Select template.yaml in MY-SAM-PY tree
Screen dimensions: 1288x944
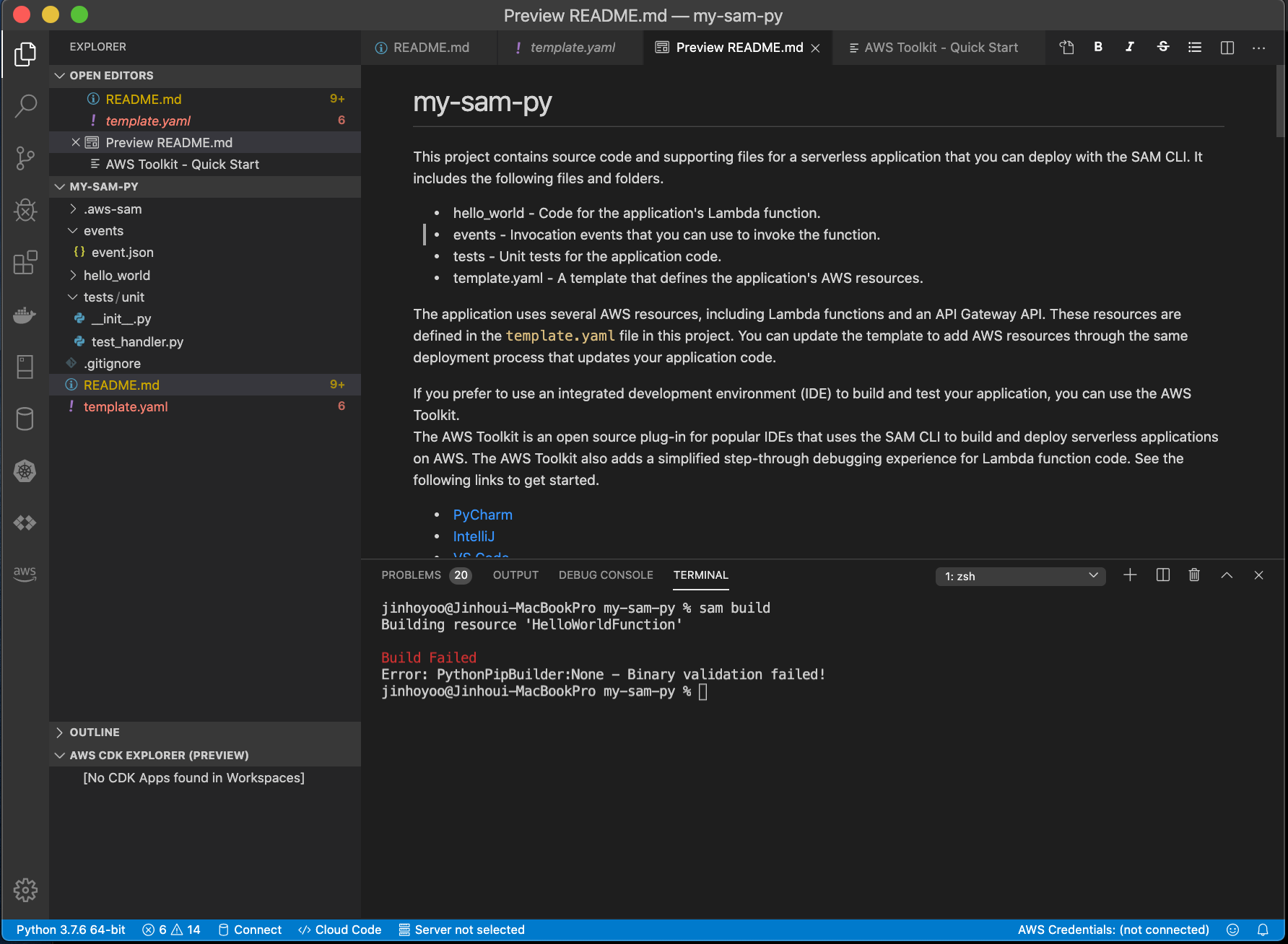(205, 407)
